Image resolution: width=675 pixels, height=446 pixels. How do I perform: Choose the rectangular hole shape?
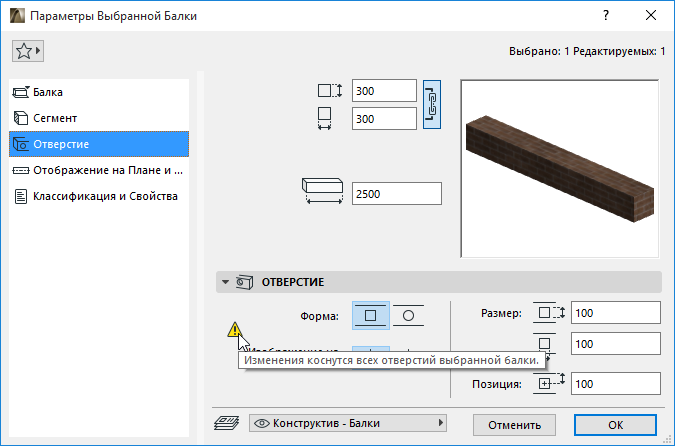tap(371, 316)
